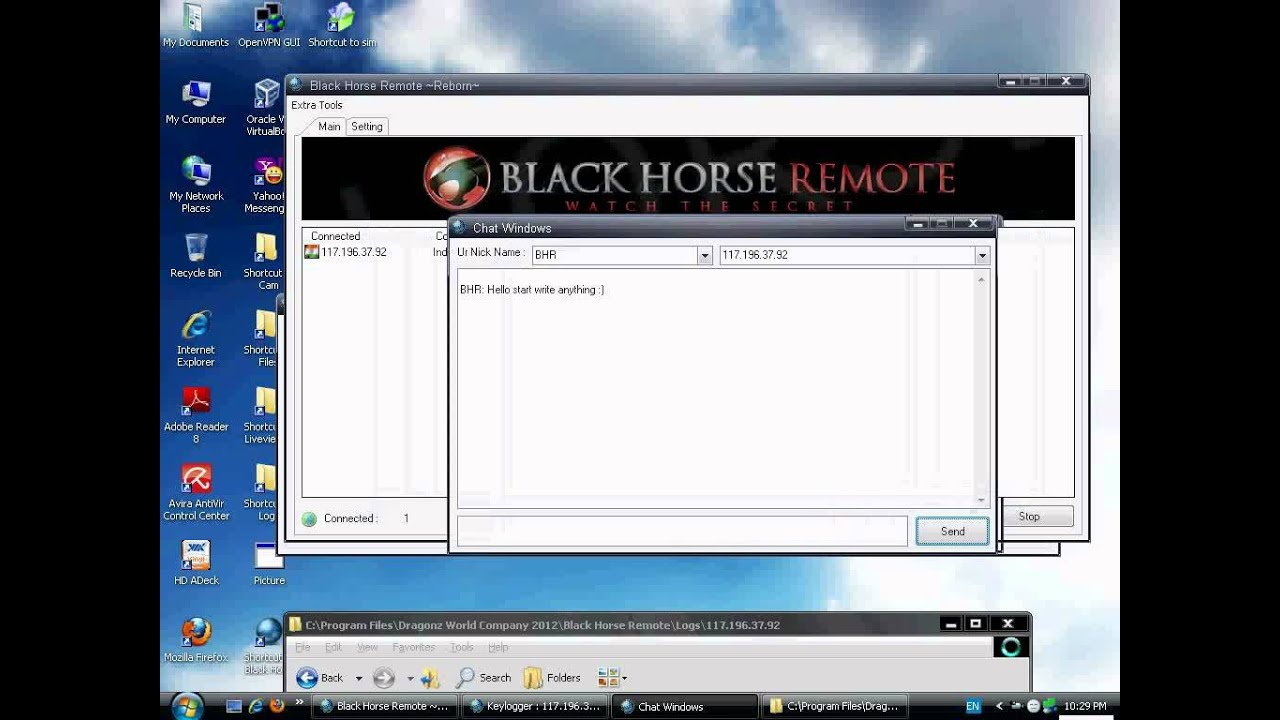The width and height of the screenshot is (1280, 720).
Task: Click the green Connected status globe
Action: tap(309, 518)
